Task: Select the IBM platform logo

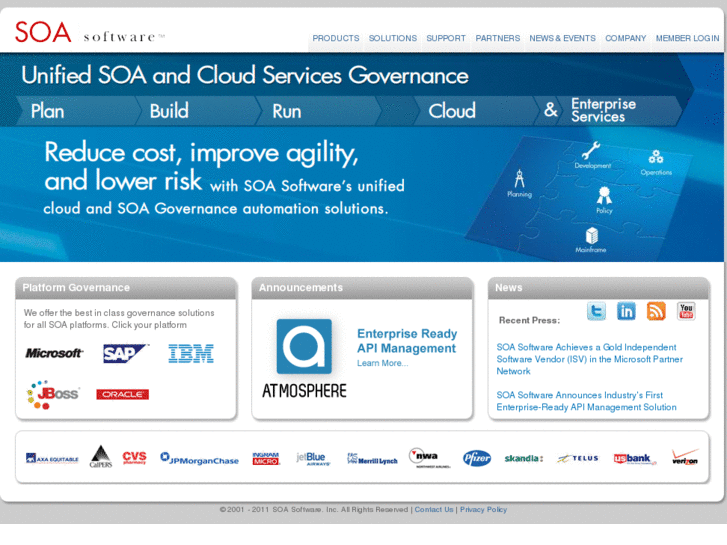Action: [191, 353]
